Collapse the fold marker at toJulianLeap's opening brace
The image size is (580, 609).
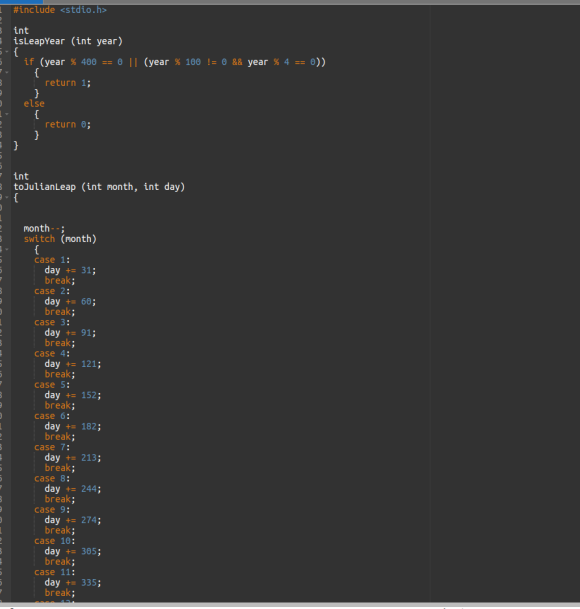(x=7, y=197)
